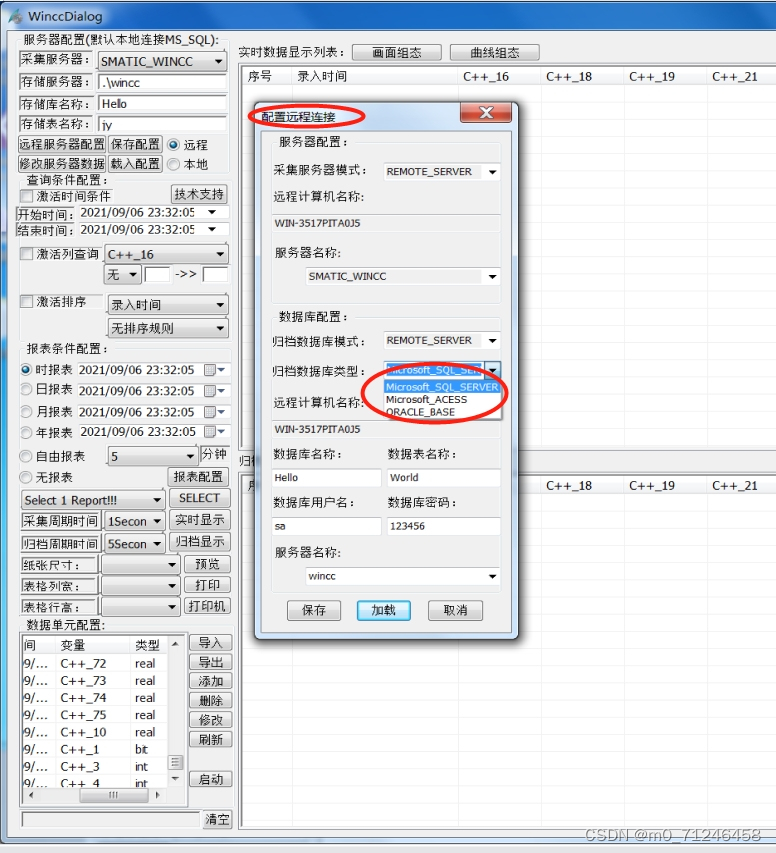Click the 载入配置 button
The height and width of the screenshot is (853, 776).
(x=136, y=164)
